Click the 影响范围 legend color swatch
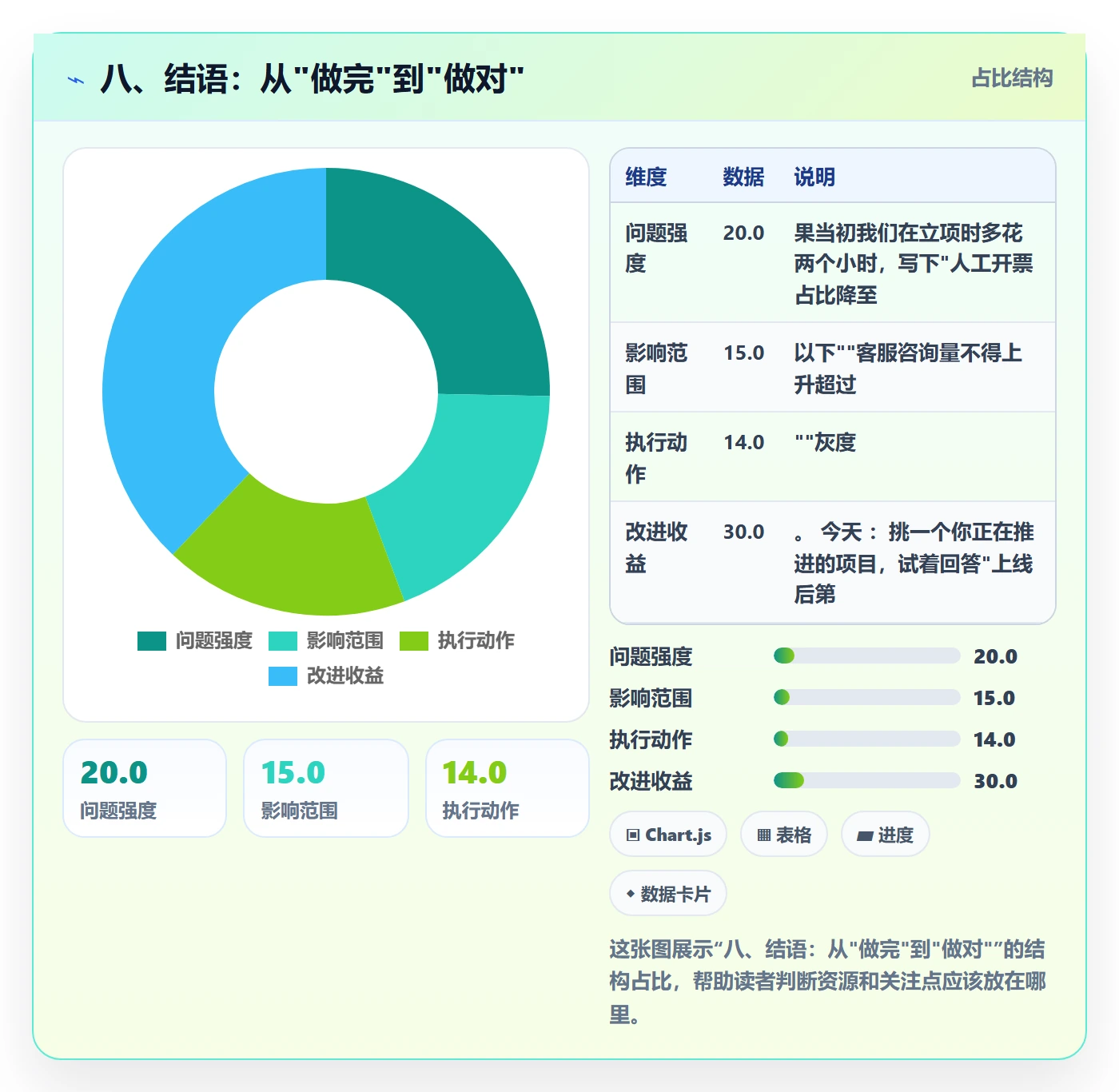Viewport: 1119px width, 1092px height. pyautogui.click(x=283, y=641)
